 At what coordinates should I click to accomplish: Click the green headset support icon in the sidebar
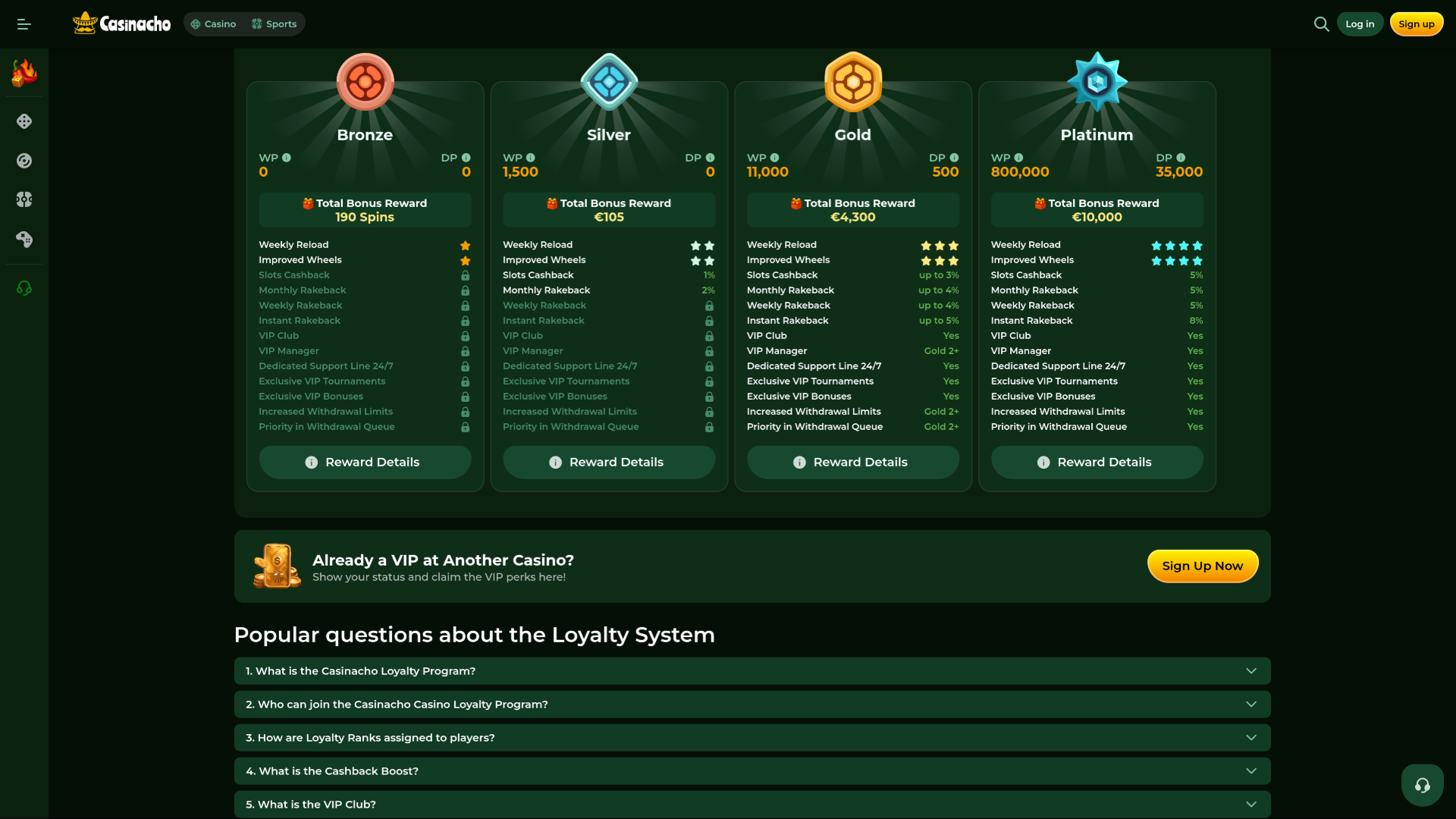point(24,288)
